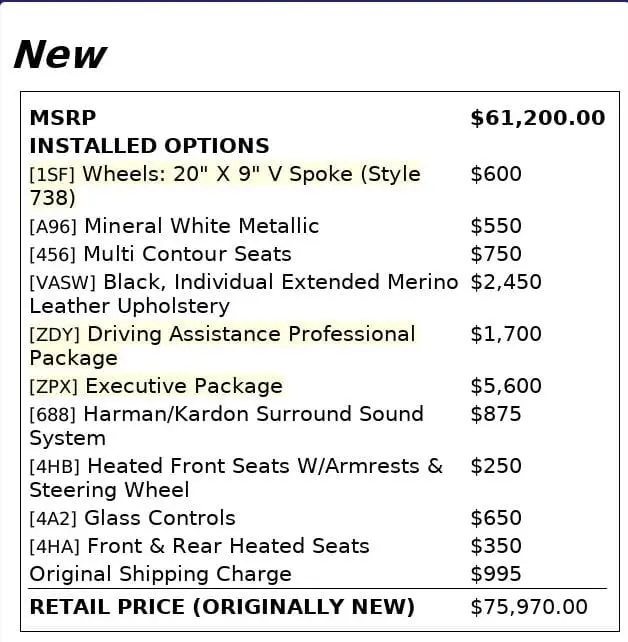
Task: Click the New heading
Action: [60, 54]
